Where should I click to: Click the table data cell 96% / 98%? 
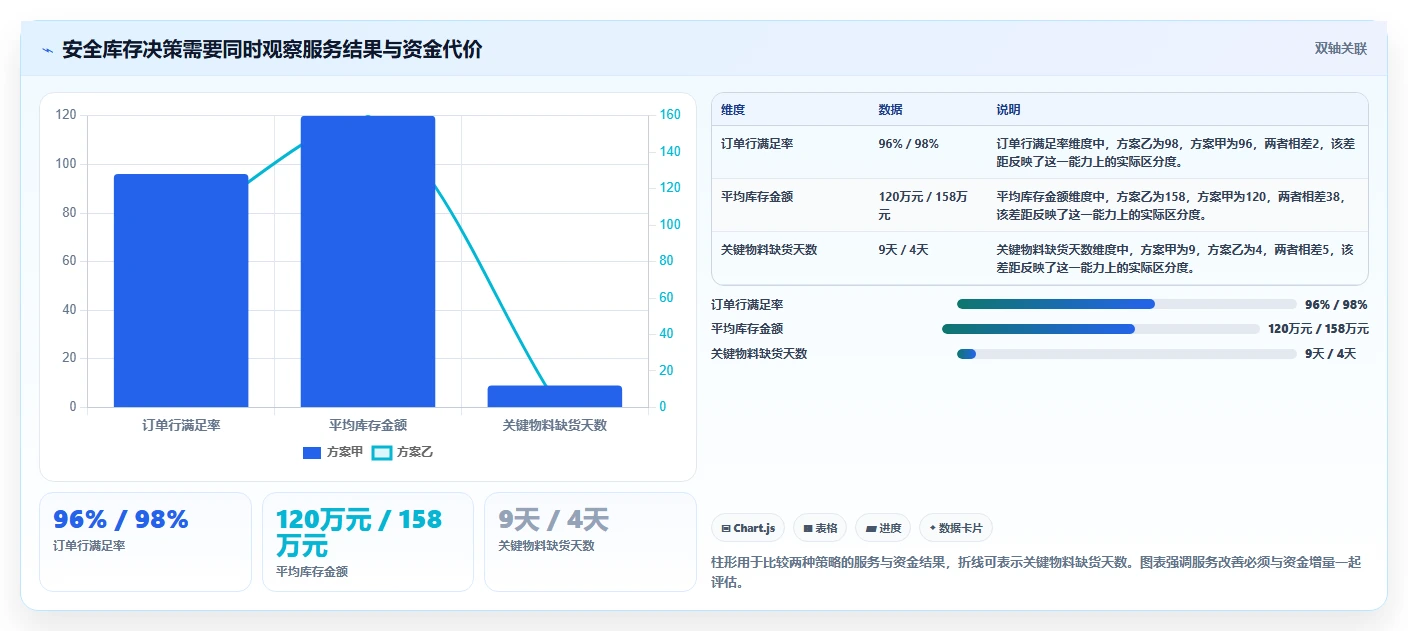[908, 144]
